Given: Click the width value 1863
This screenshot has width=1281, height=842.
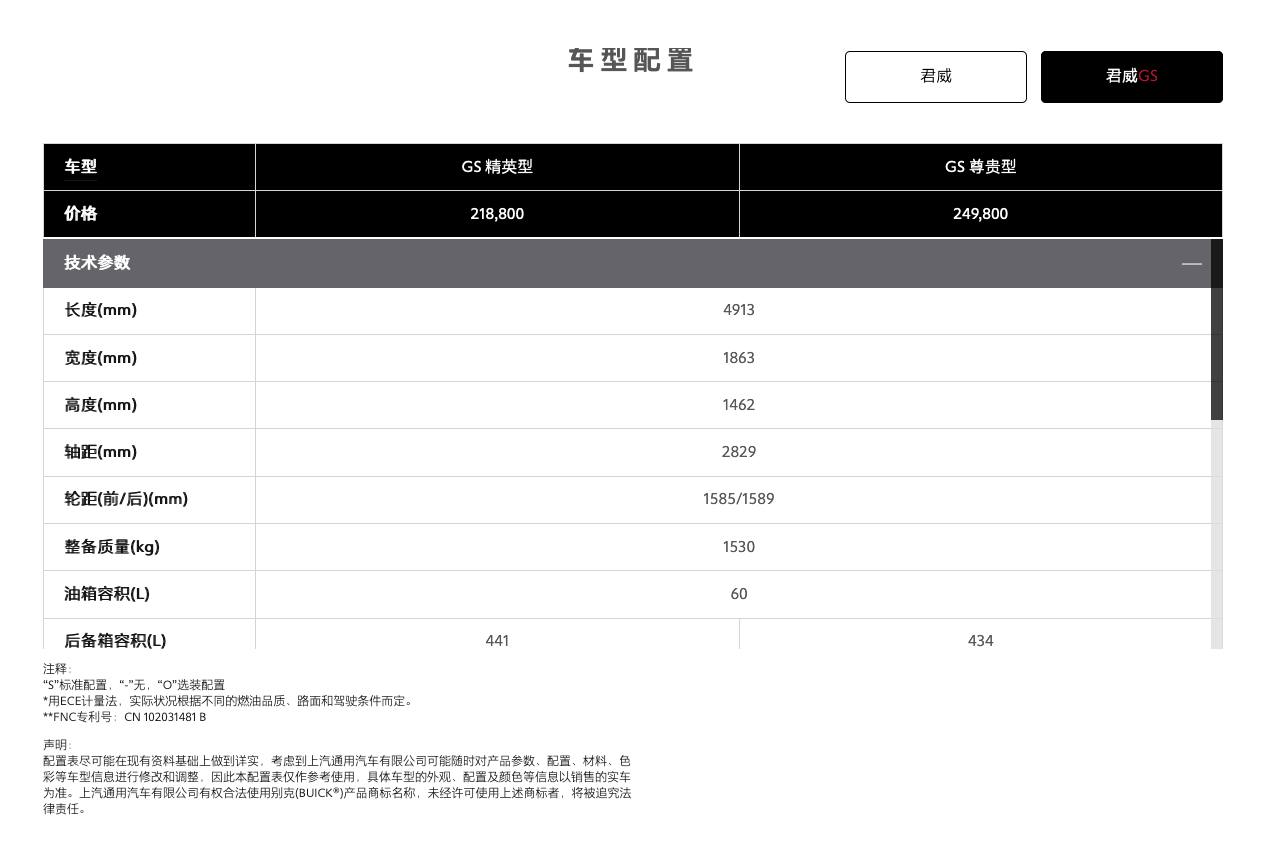Looking at the screenshot, I should click(x=739, y=358).
